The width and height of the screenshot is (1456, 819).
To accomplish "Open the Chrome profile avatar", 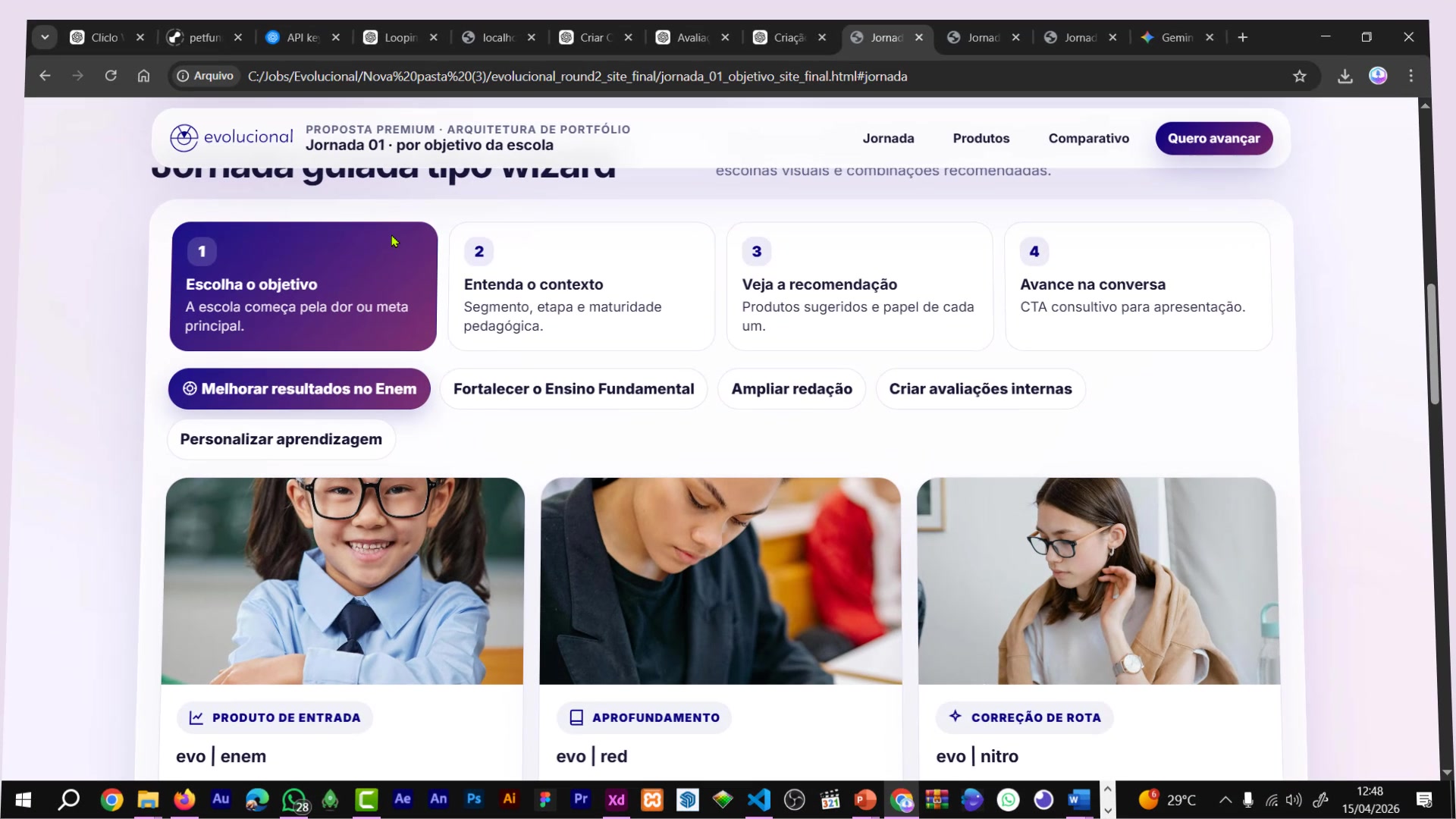I will click(x=1378, y=76).
